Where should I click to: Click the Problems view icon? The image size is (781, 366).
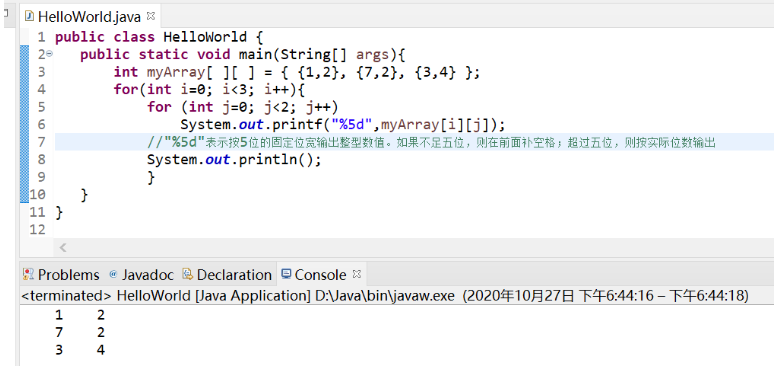(x=29, y=274)
